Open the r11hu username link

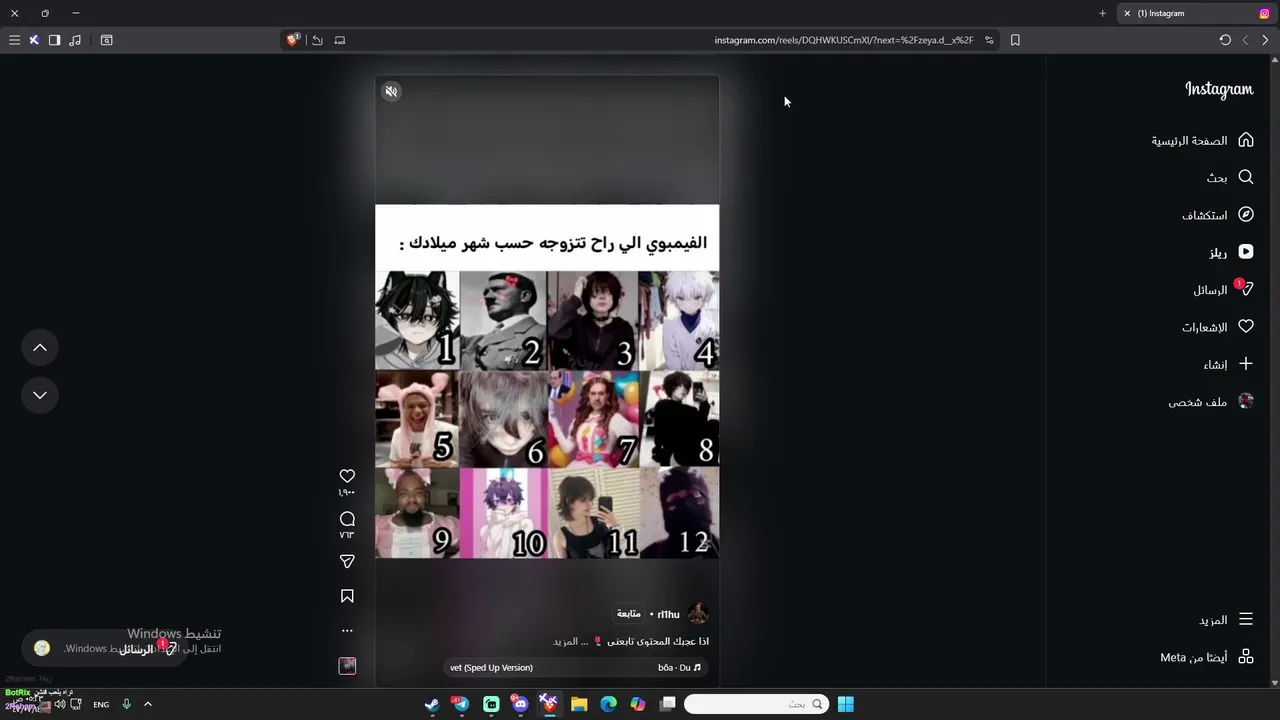(x=668, y=614)
